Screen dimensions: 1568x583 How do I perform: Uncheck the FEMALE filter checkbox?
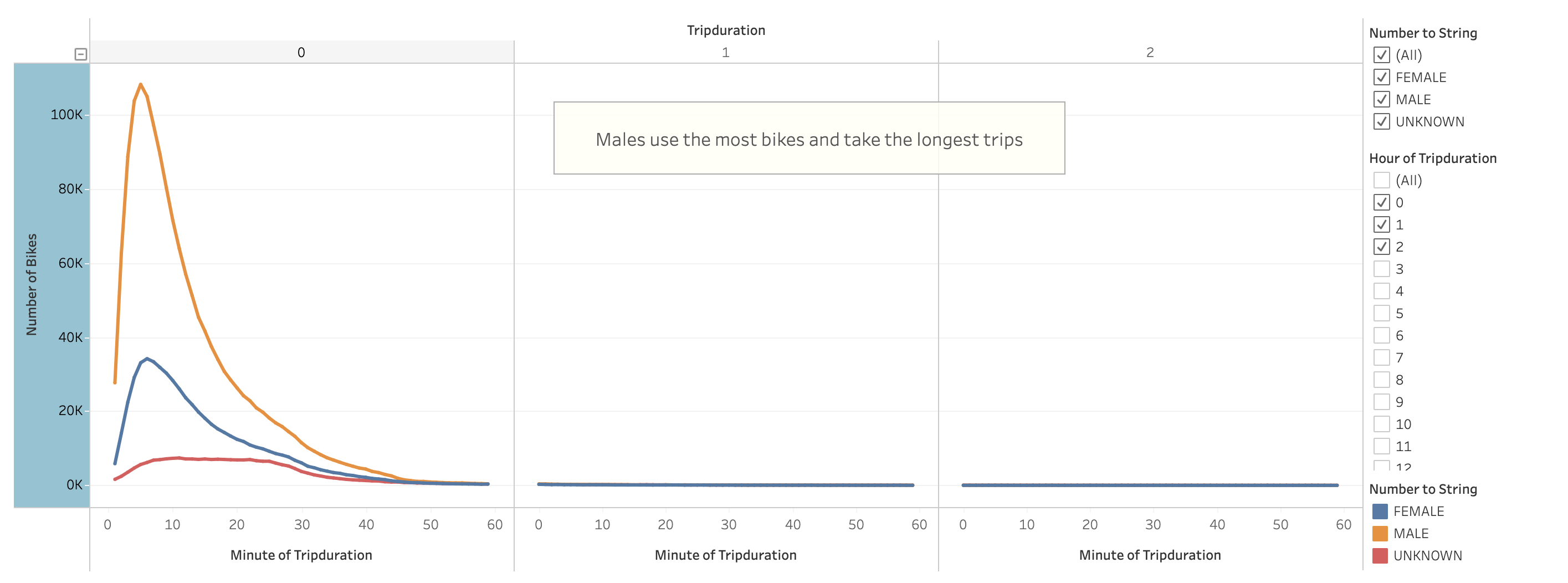click(1383, 77)
